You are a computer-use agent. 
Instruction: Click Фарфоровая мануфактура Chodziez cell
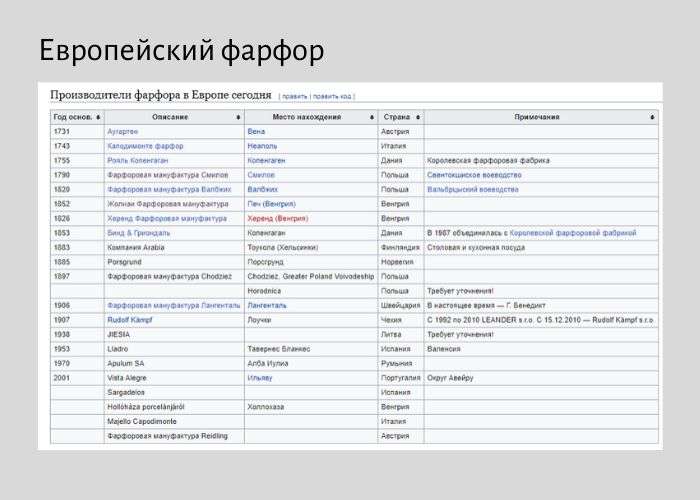coord(175,276)
